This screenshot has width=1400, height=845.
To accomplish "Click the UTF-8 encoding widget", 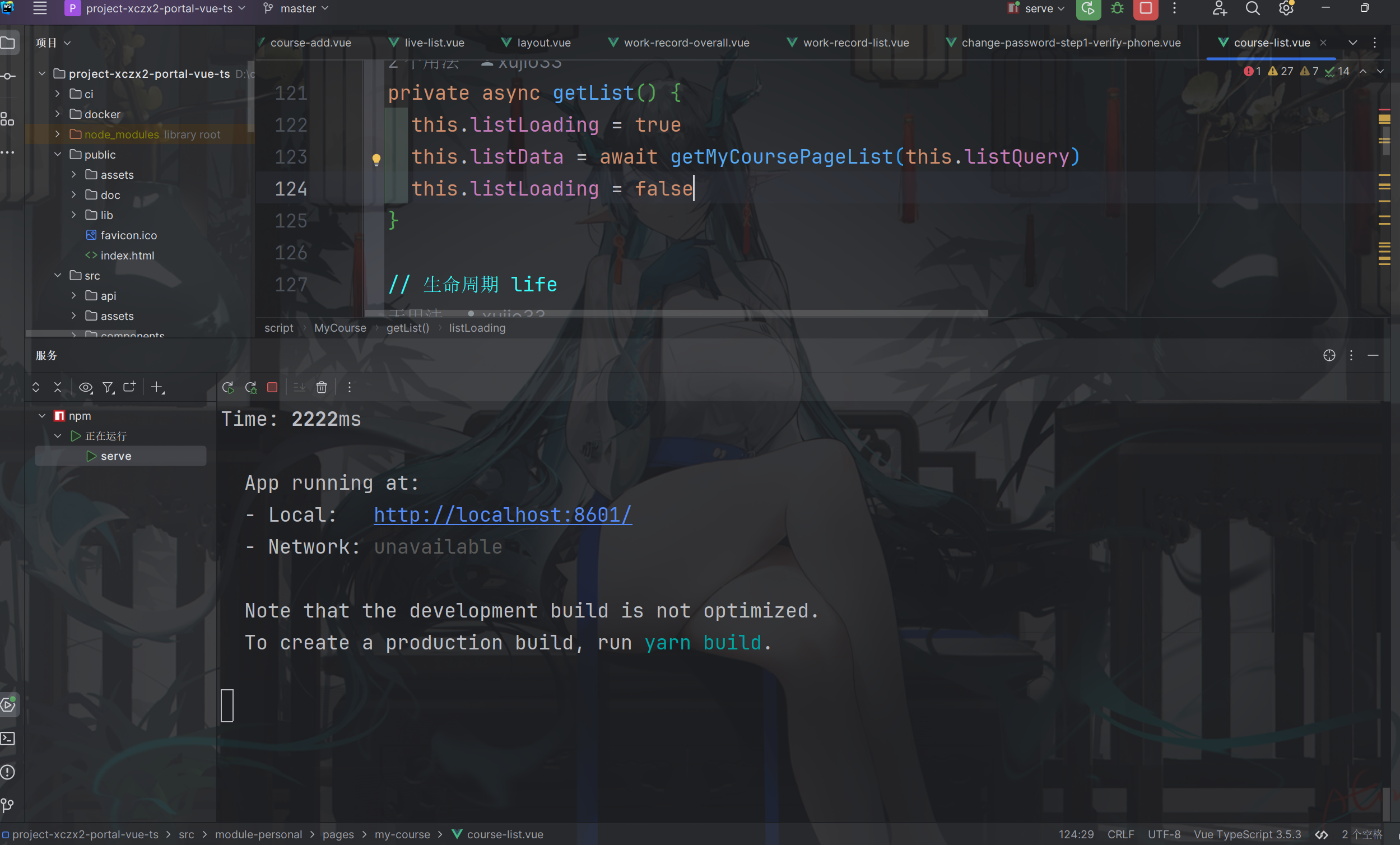I will pos(1164,834).
